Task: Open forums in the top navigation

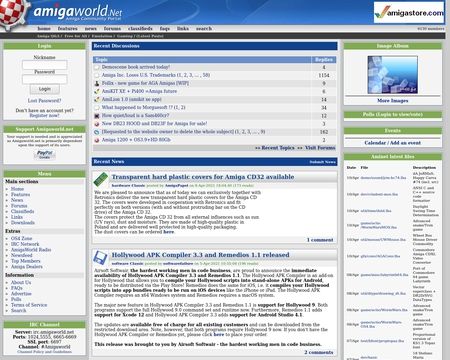Action: [112, 29]
